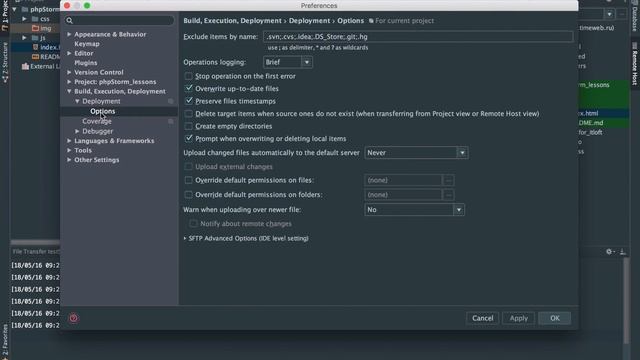Open the help question mark icon

(73, 318)
